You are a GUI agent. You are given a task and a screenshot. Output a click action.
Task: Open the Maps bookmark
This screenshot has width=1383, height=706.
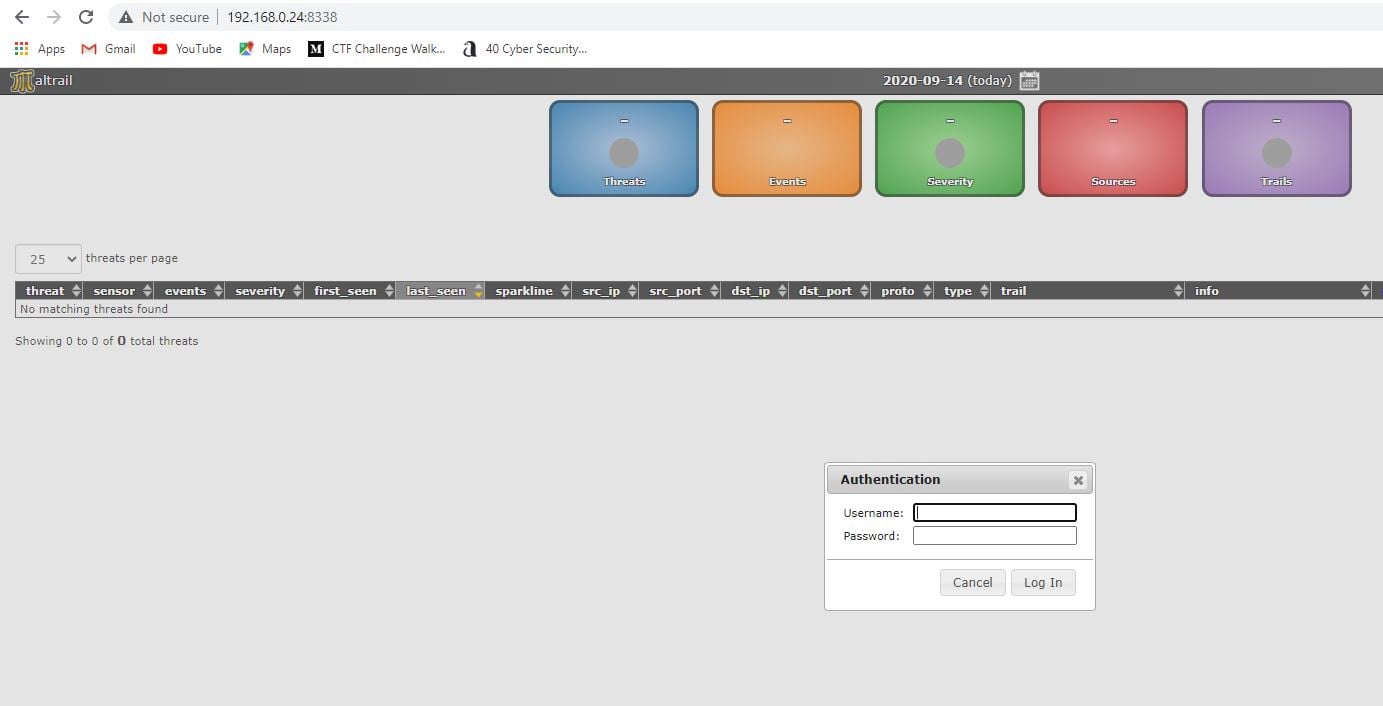tap(265, 48)
